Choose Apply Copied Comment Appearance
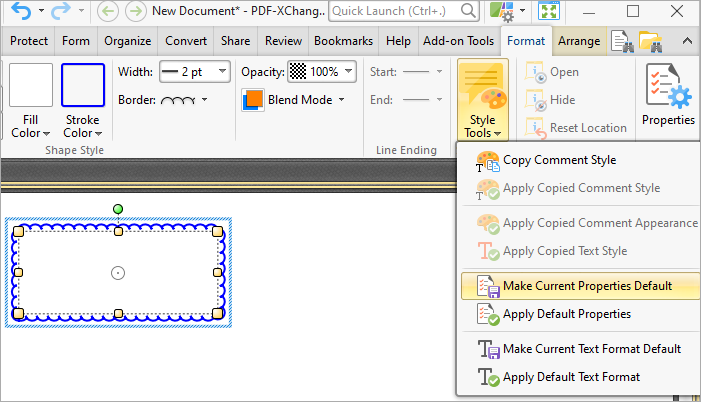Screen dimensions: 701x402 coord(580,223)
